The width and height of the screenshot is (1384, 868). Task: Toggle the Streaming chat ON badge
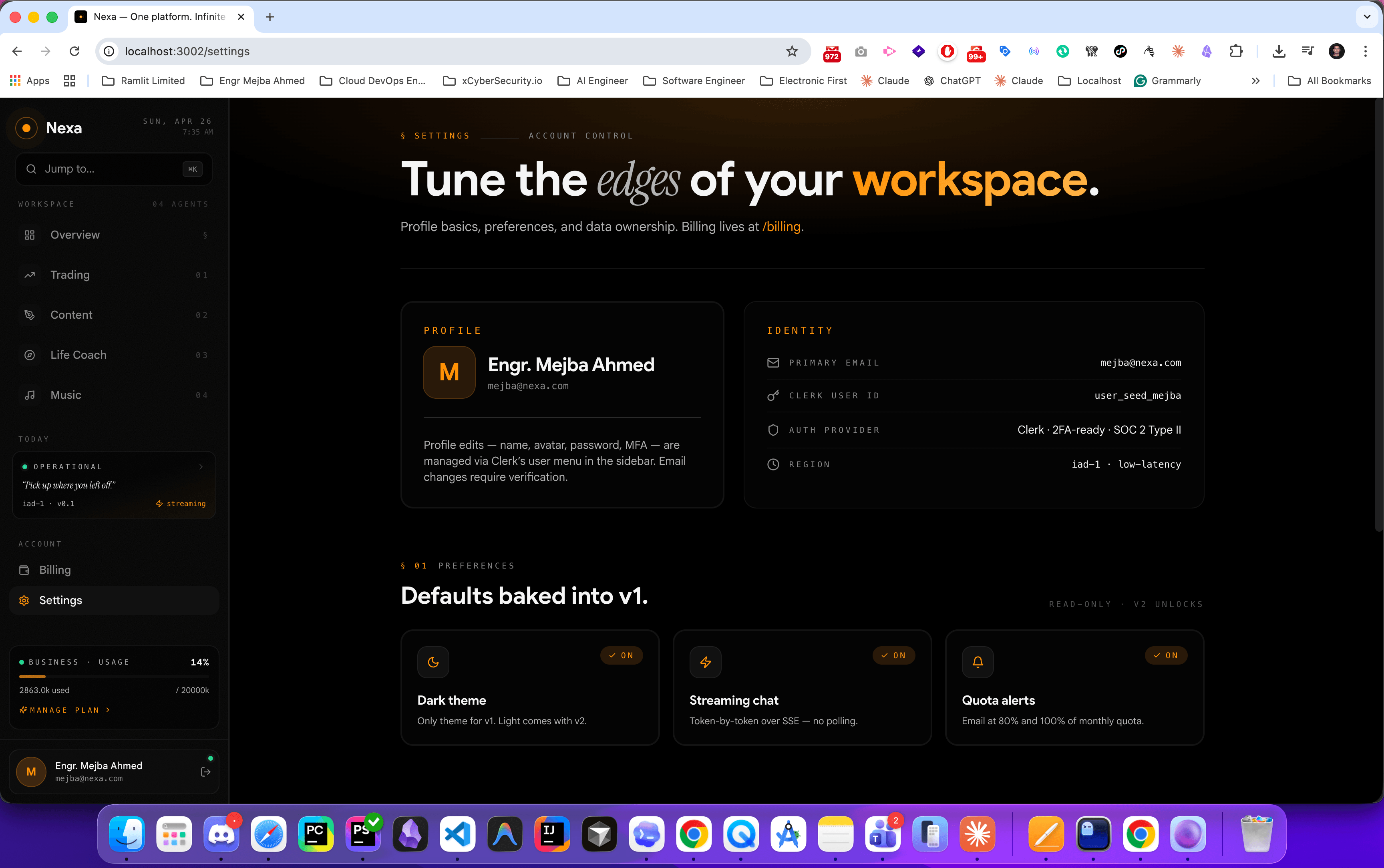pos(893,655)
